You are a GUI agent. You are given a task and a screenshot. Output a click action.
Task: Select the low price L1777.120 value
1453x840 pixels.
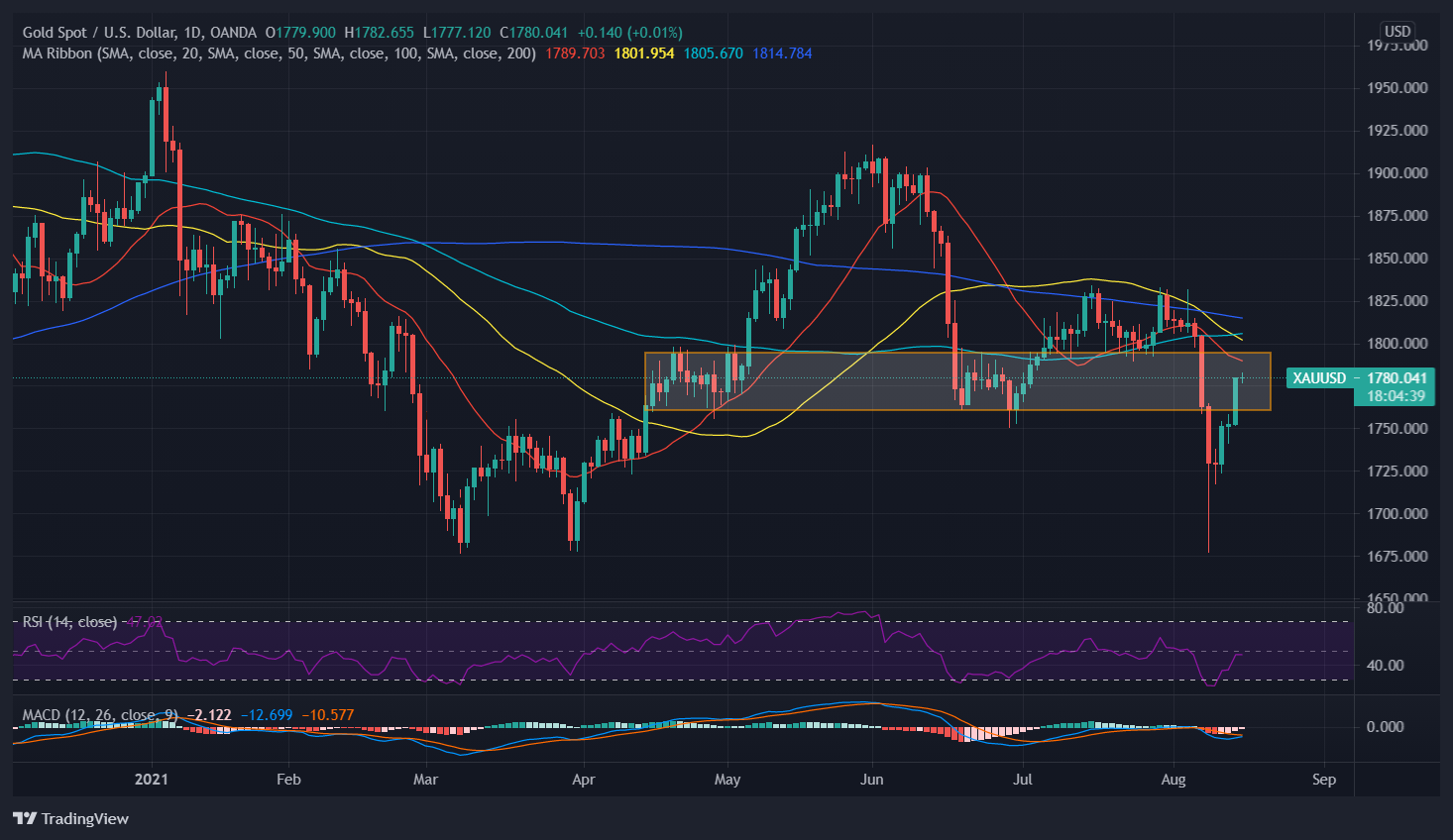(x=456, y=33)
